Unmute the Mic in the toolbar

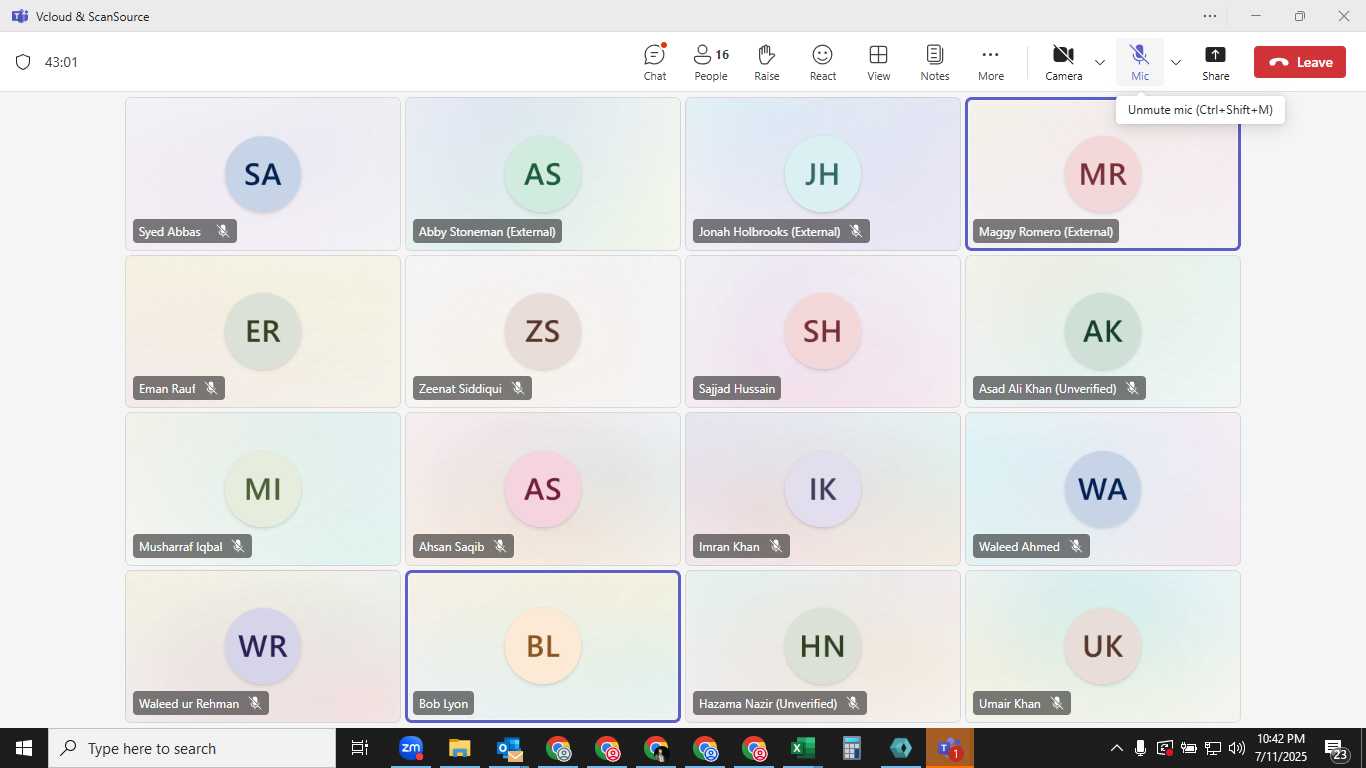[x=1140, y=62]
